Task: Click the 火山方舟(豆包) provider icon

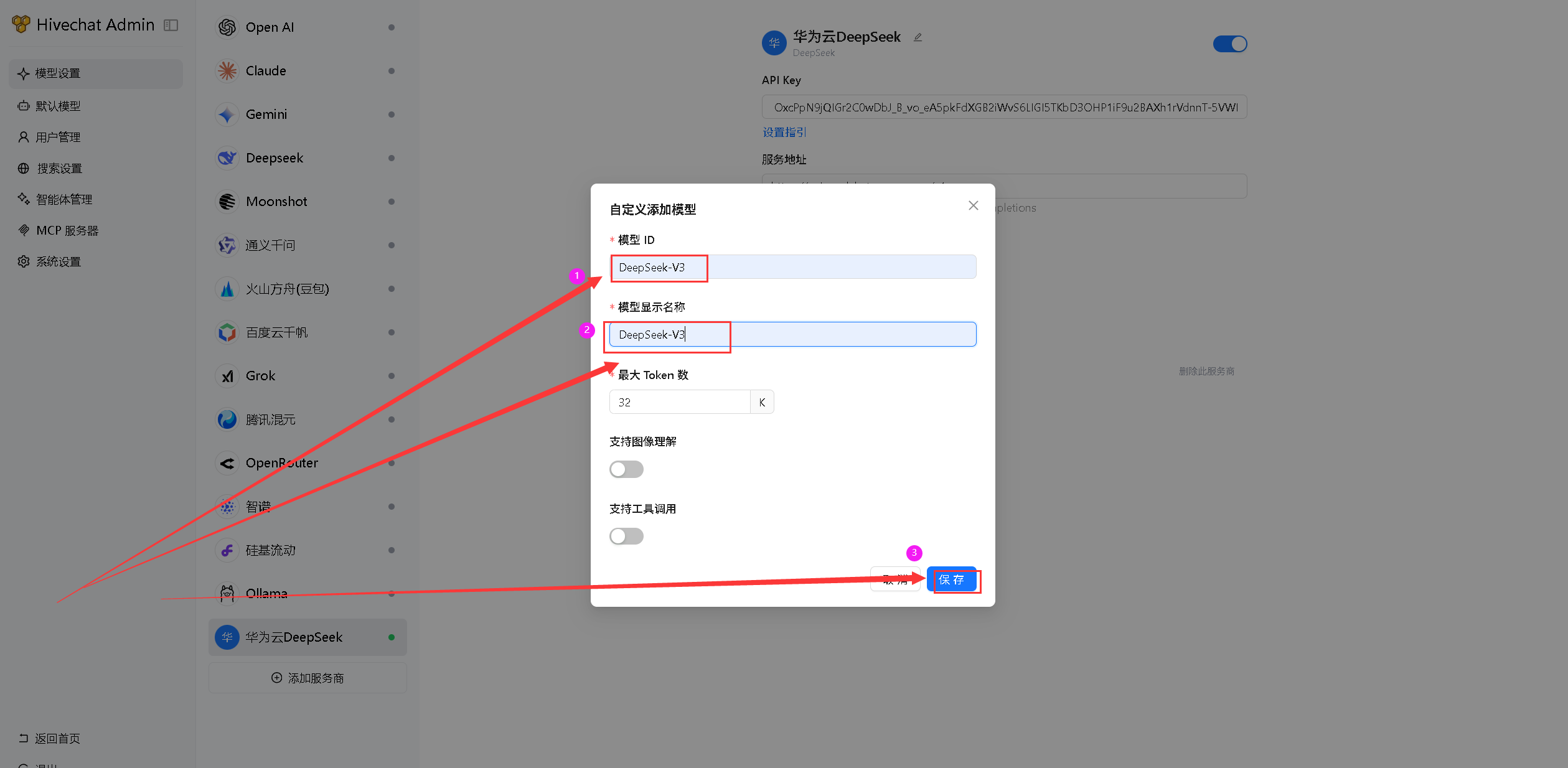Action: tap(227, 289)
